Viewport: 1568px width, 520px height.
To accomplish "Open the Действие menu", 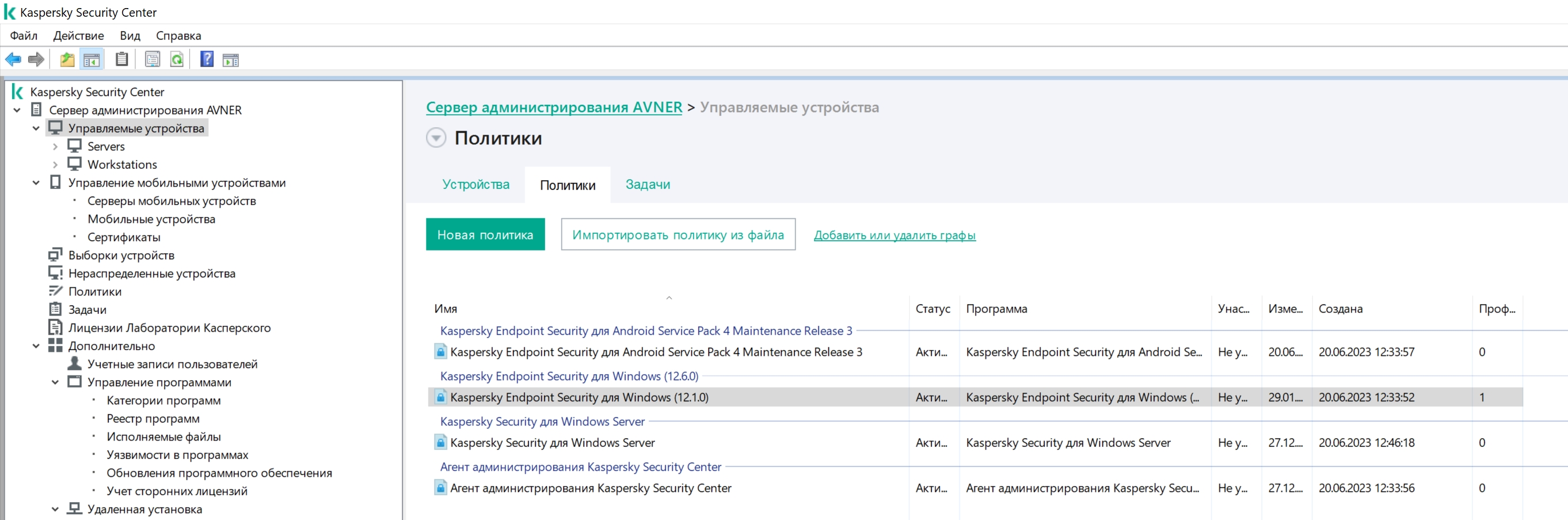I will click(78, 35).
